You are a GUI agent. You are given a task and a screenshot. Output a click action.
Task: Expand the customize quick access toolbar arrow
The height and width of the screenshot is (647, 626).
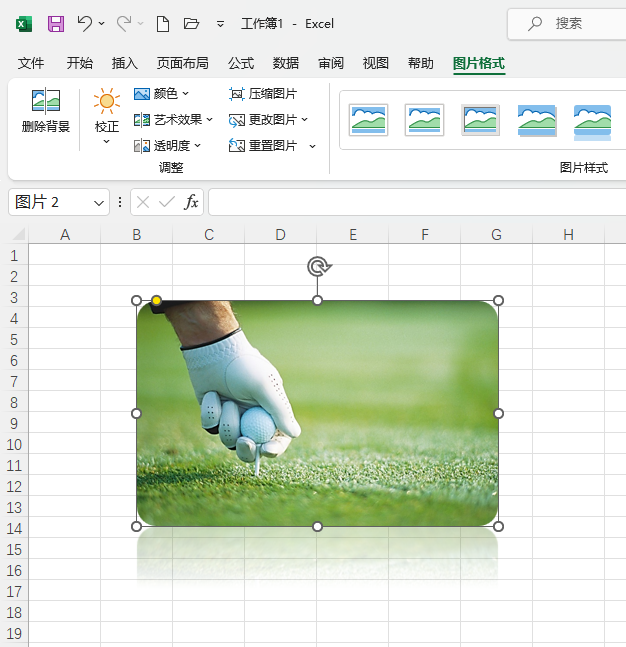pos(220,24)
